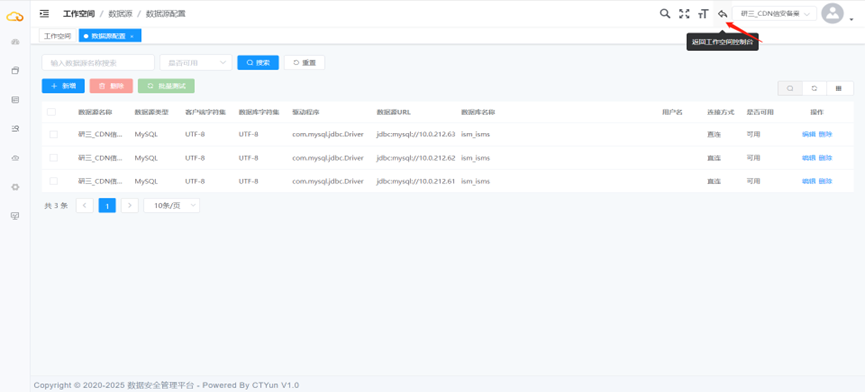Screen dimensions: 865x392
Task: Expand the arrow next to user avatar
Action: point(850,19)
